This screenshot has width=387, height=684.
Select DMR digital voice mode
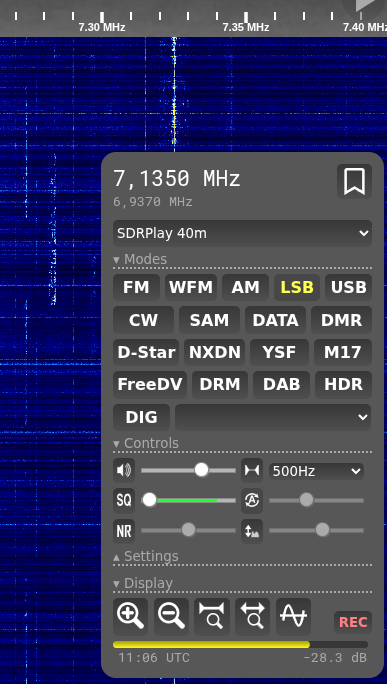(341, 320)
